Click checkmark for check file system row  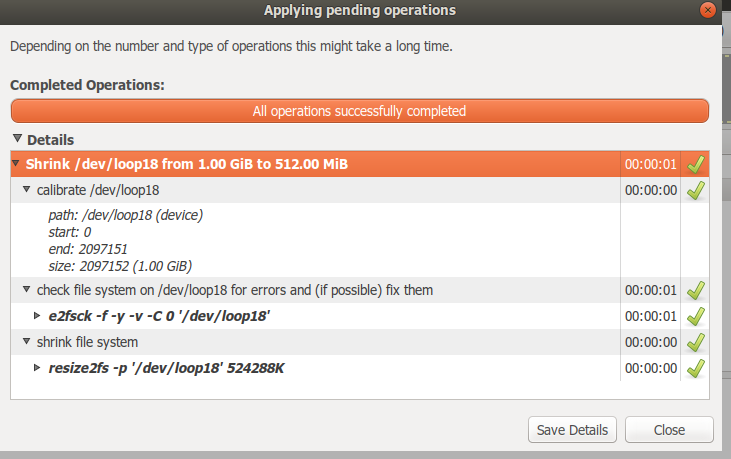click(696, 290)
